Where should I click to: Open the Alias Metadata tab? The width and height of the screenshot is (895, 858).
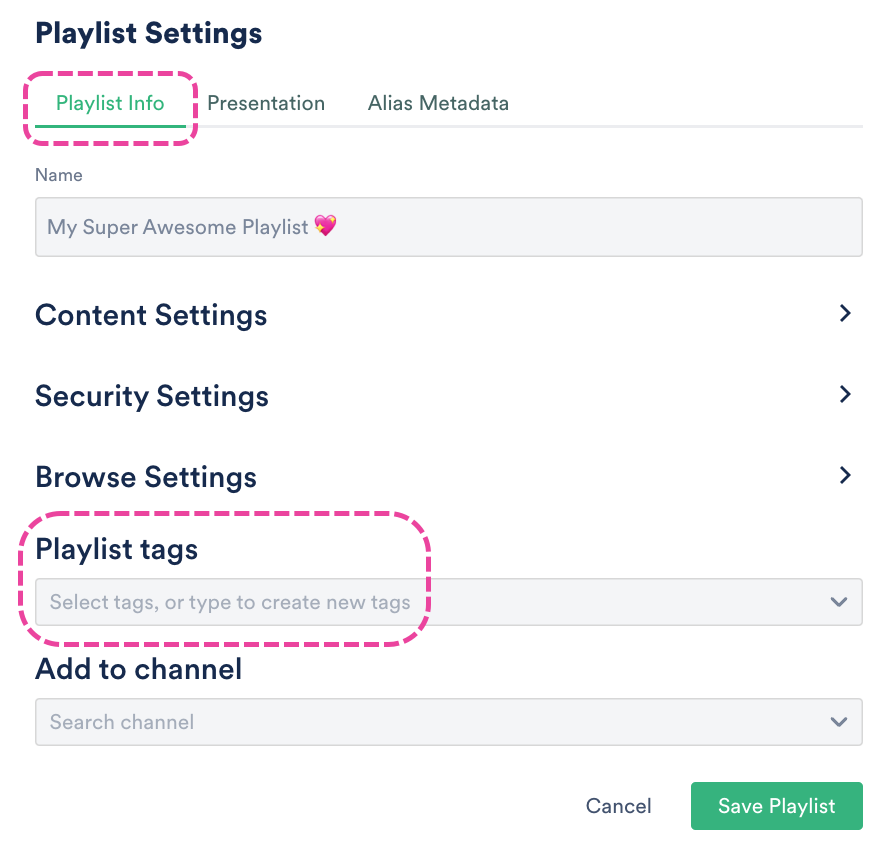[438, 104]
